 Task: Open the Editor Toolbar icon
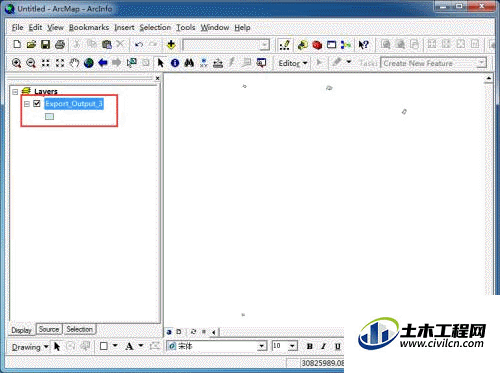tap(284, 45)
